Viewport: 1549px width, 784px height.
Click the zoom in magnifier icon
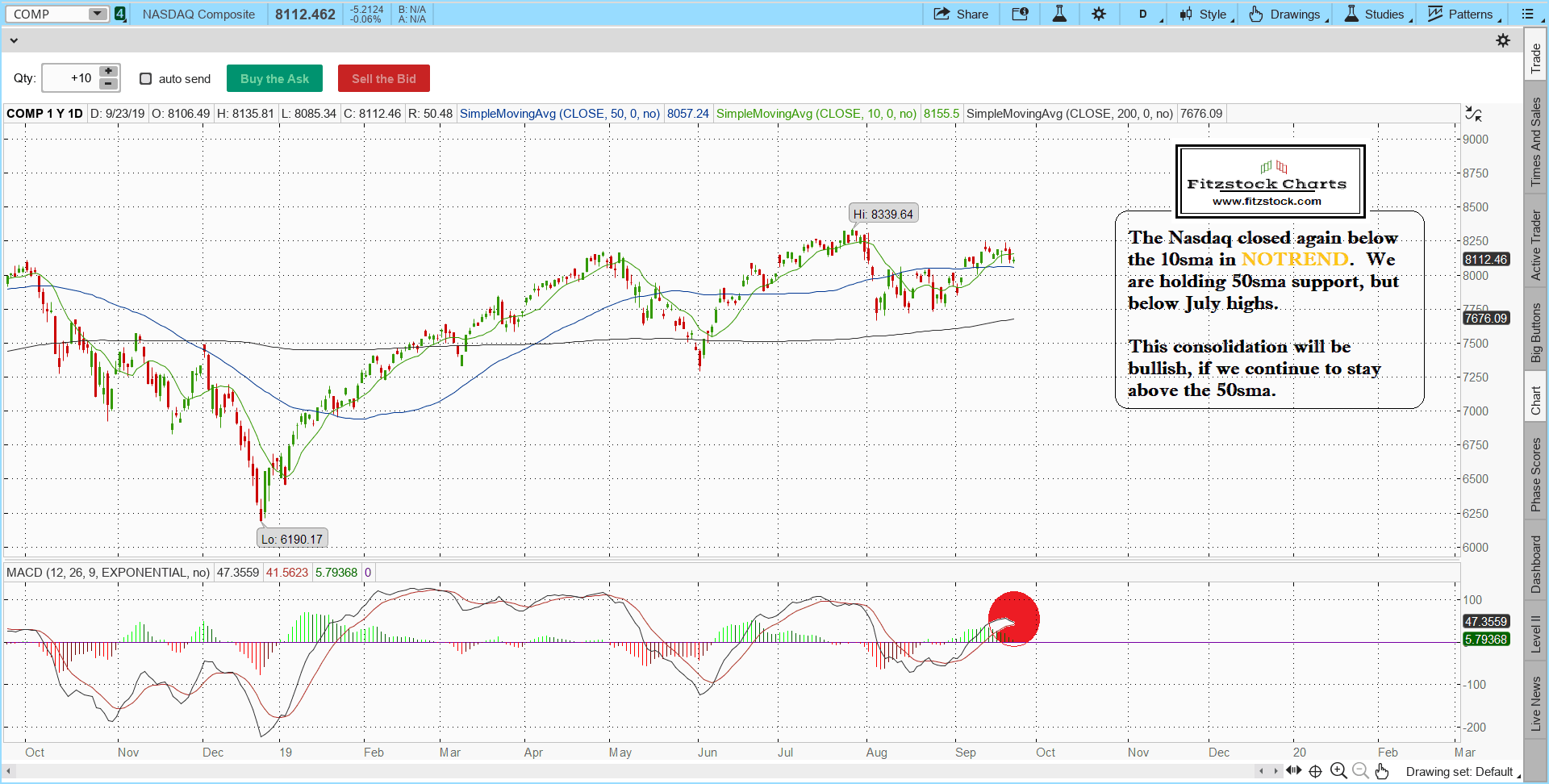(1338, 771)
